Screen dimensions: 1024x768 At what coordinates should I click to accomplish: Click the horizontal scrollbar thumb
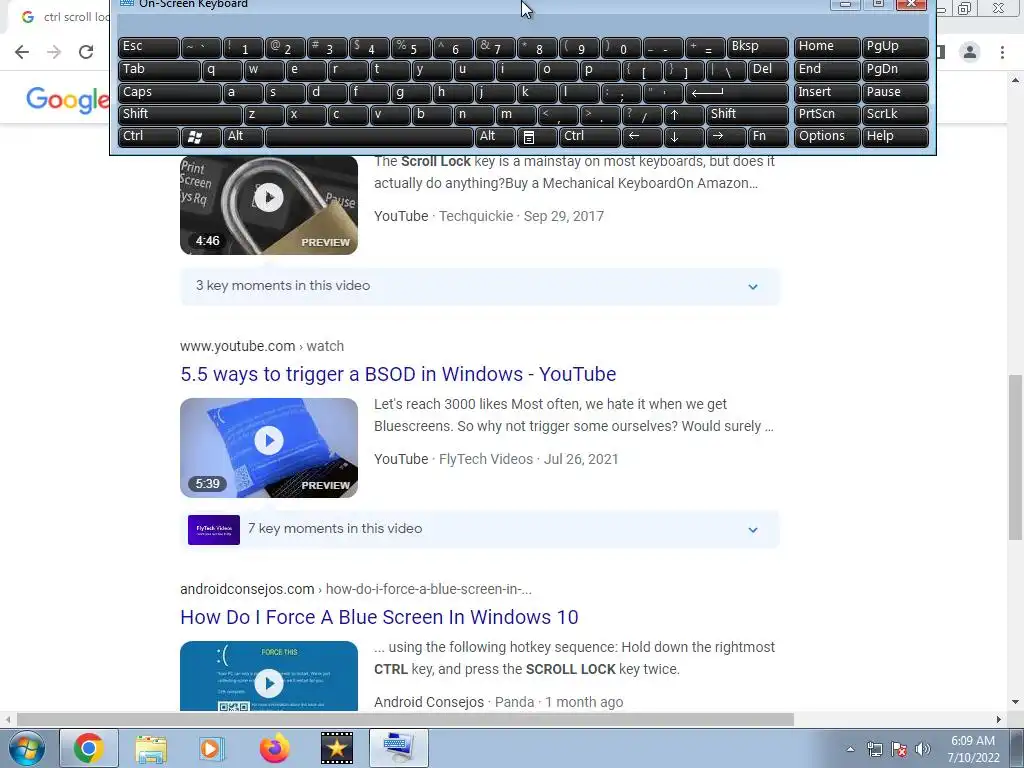coord(405,719)
